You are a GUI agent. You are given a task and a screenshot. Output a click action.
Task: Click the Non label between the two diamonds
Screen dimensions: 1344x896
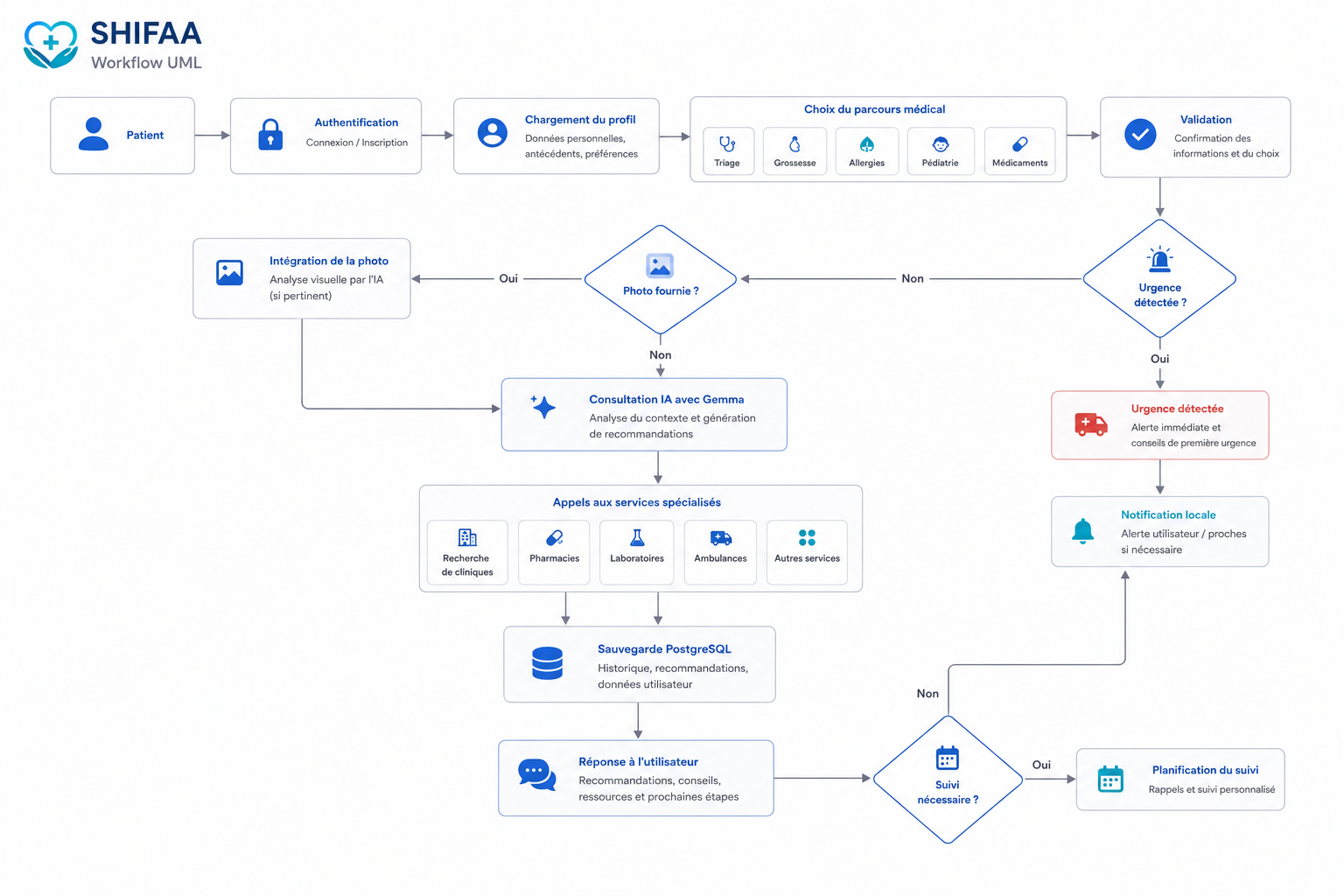[913, 278]
